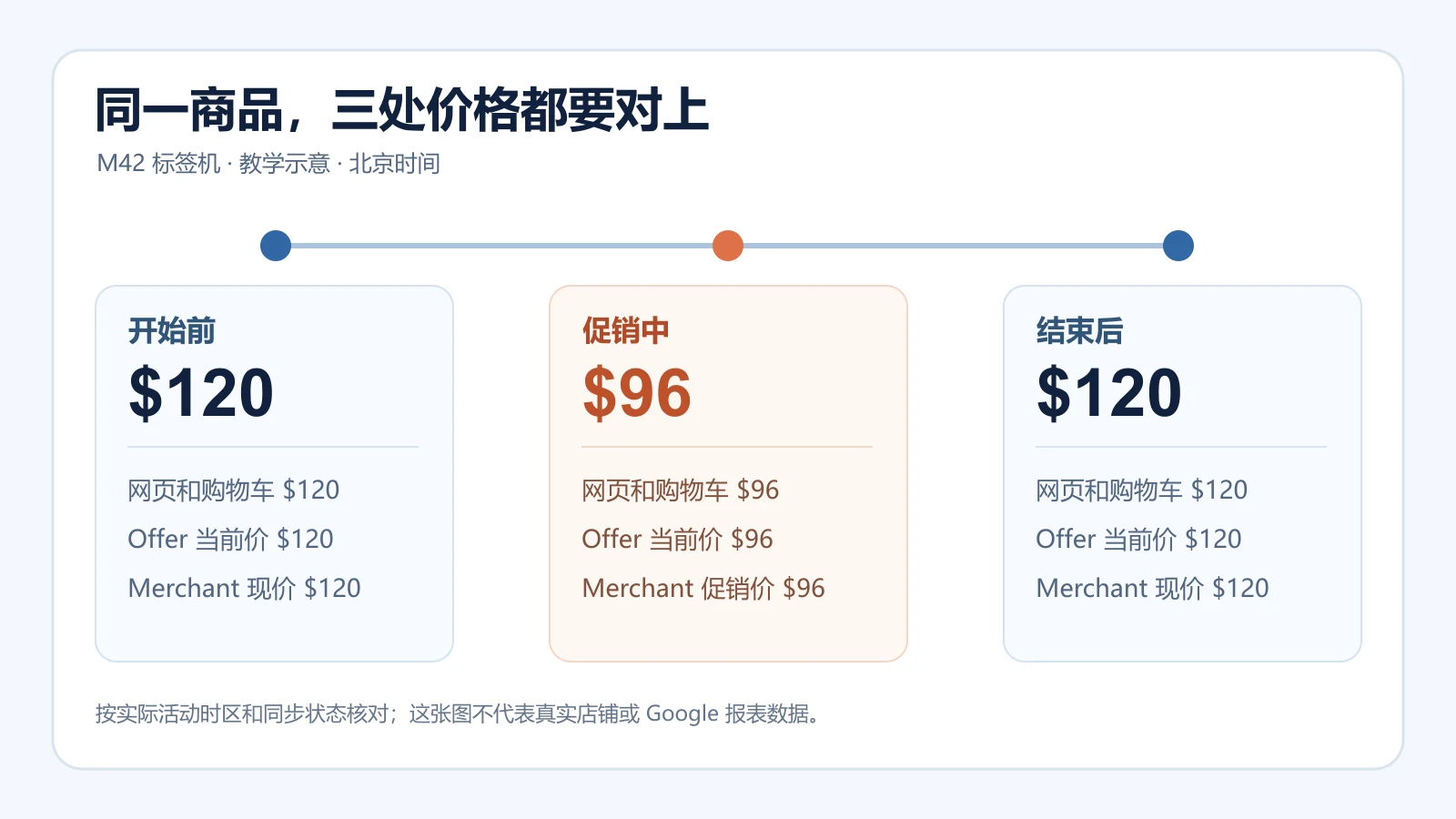Image resolution: width=1456 pixels, height=819 pixels.
Task: Click the footnote 按实际活动时区和同步状态核对
Action: [243, 714]
